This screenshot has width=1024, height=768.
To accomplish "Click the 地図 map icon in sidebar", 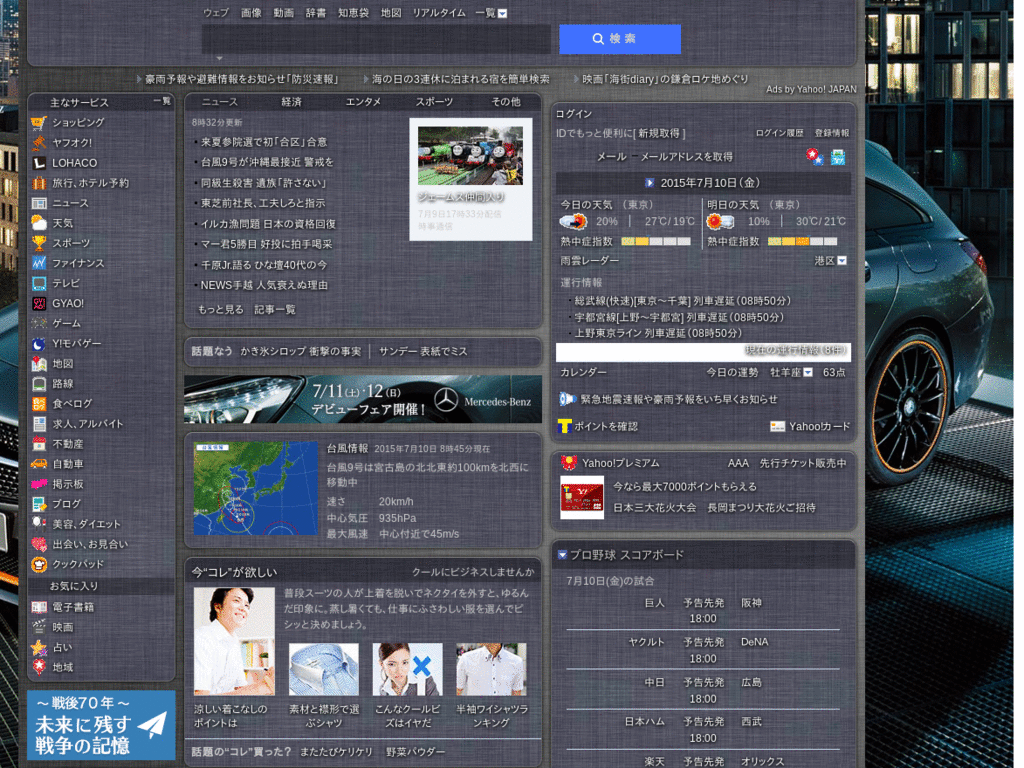I will [39, 364].
